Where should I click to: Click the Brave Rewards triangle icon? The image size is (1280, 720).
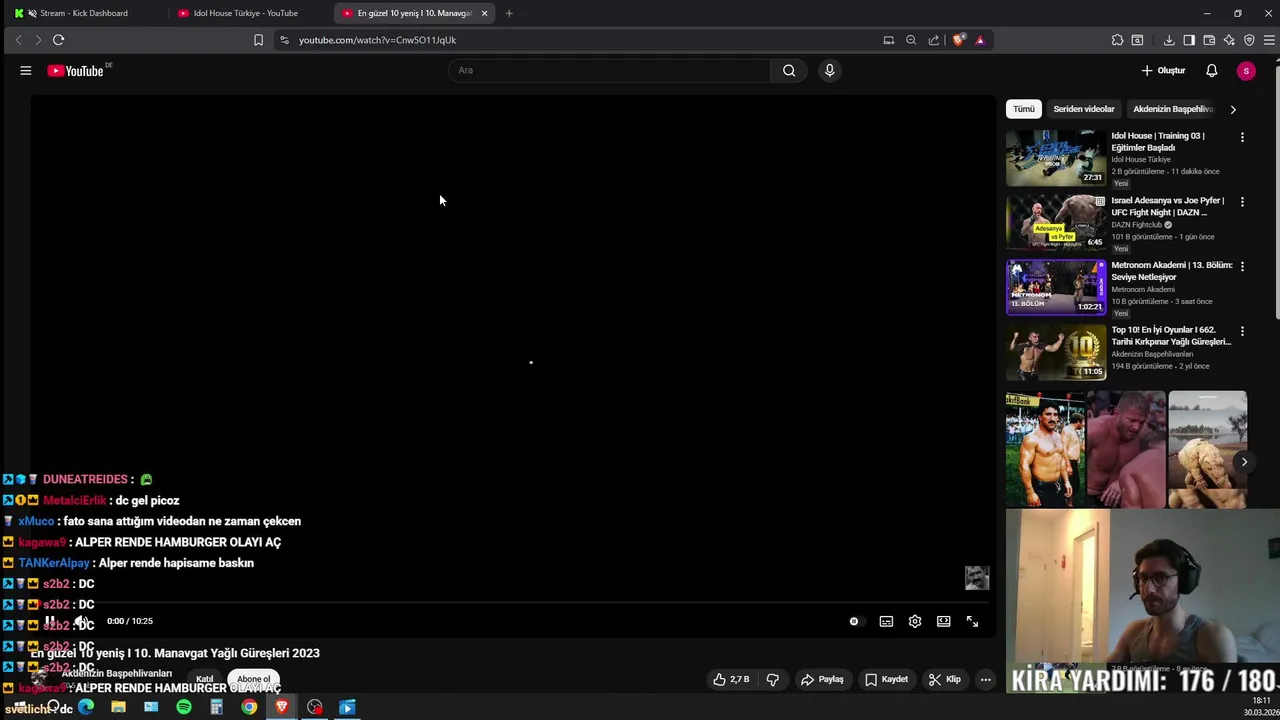coord(980,40)
